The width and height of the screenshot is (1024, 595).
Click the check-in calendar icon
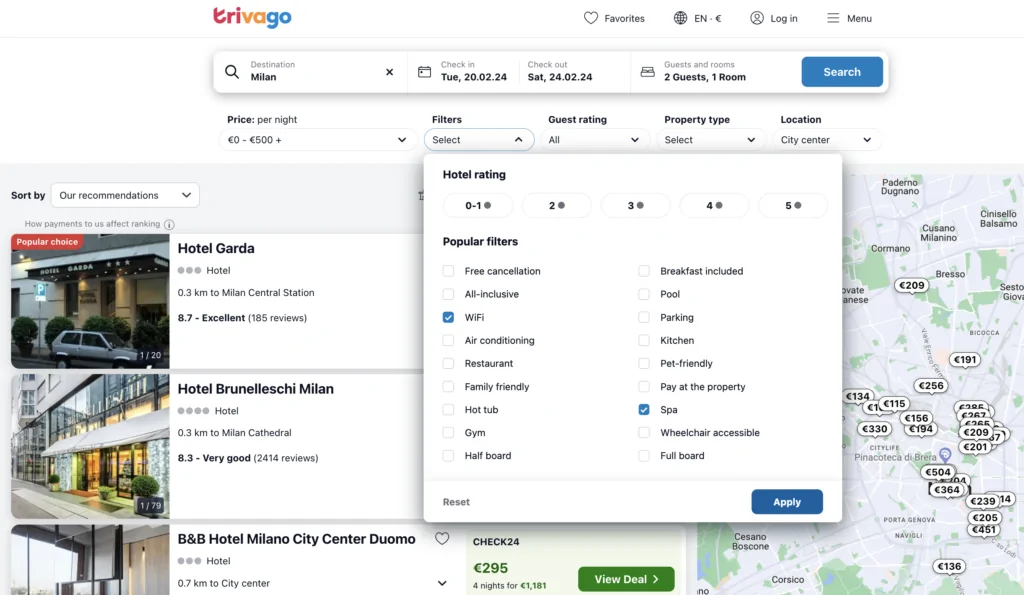tap(424, 72)
